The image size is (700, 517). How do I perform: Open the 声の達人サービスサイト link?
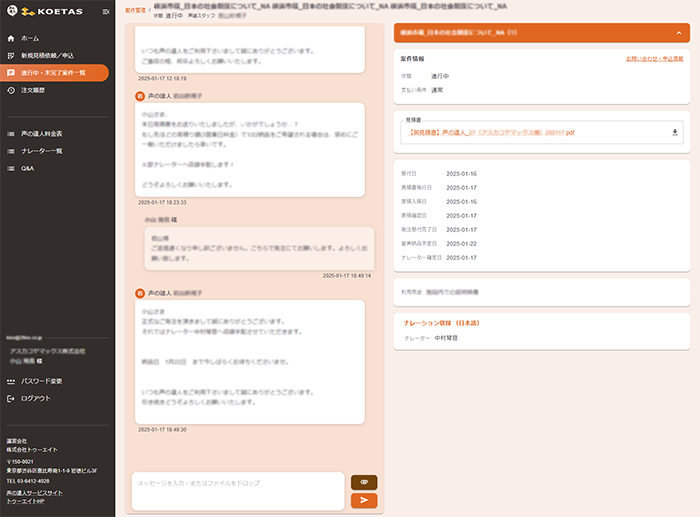(x=35, y=492)
